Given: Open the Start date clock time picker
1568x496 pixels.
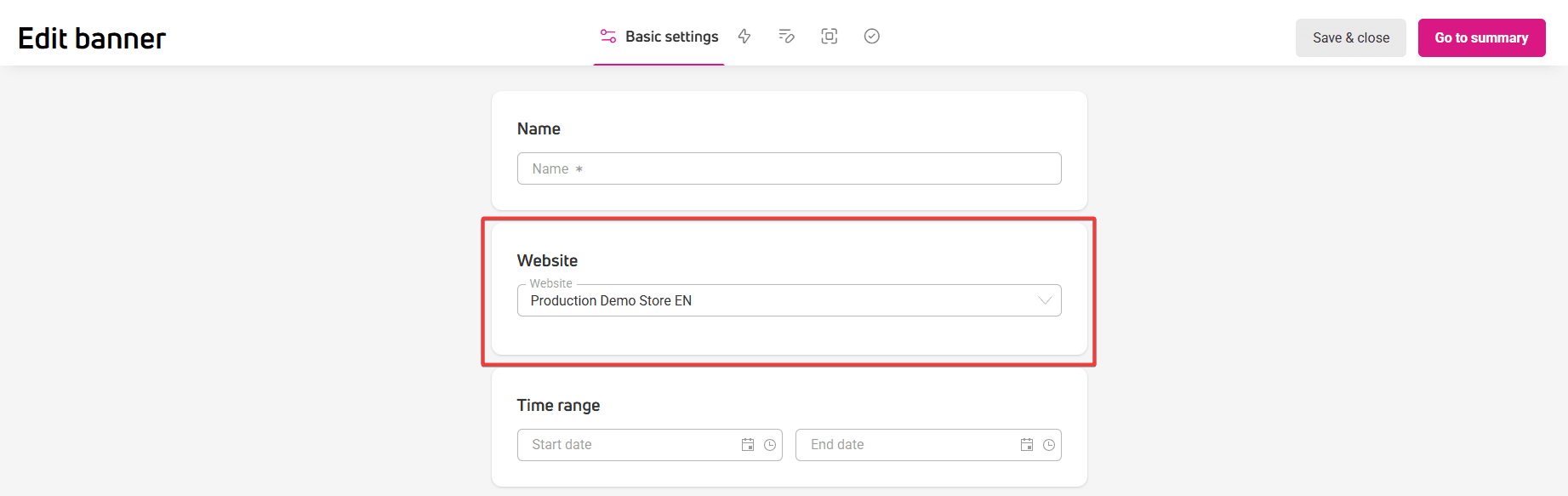Looking at the screenshot, I should 770,445.
